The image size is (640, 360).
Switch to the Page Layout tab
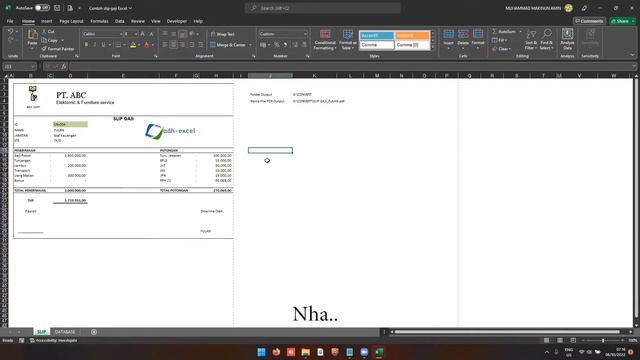[71, 21]
